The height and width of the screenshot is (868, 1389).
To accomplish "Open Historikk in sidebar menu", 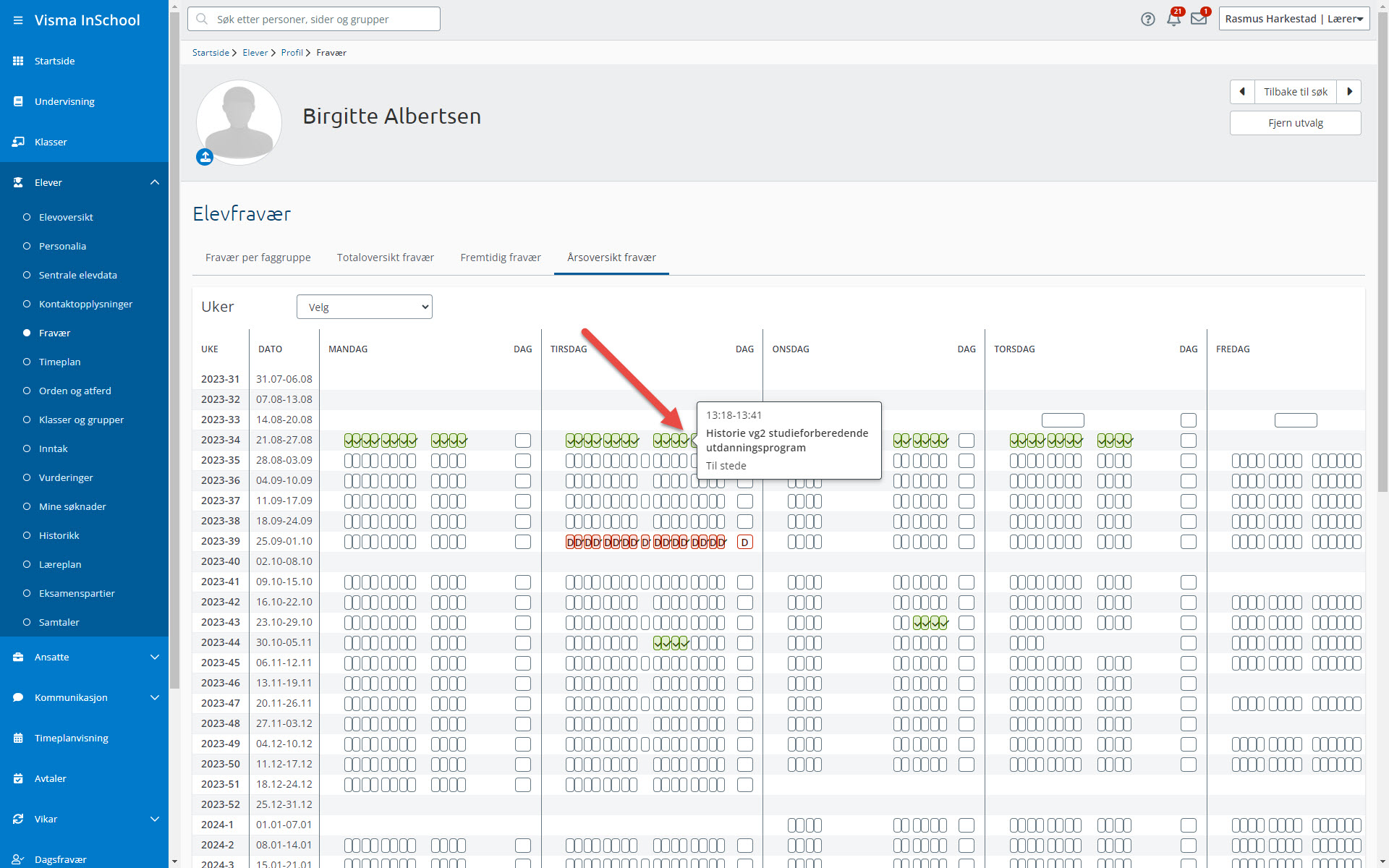I will coord(59,535).
